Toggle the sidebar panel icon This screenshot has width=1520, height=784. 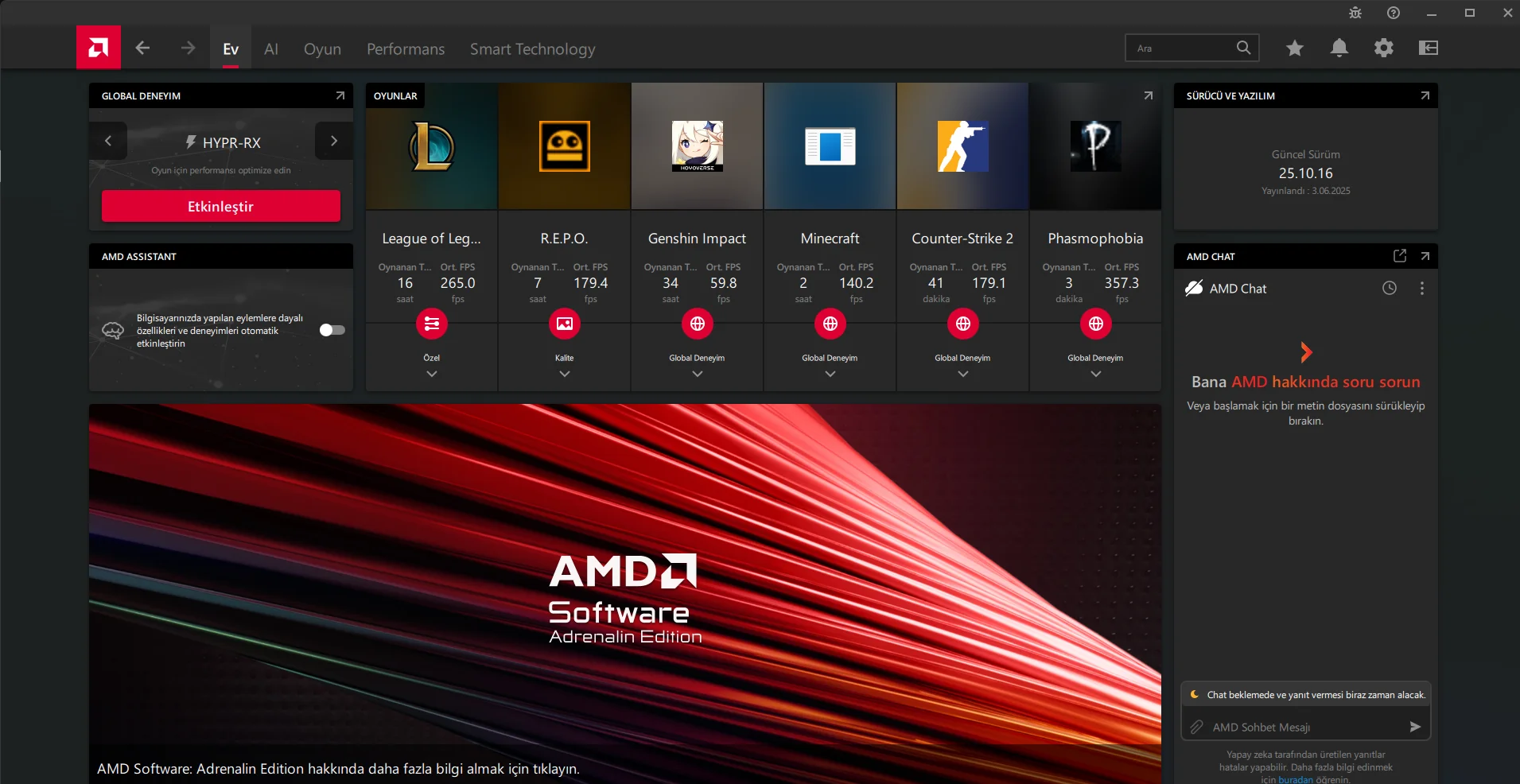(1429, 49)
